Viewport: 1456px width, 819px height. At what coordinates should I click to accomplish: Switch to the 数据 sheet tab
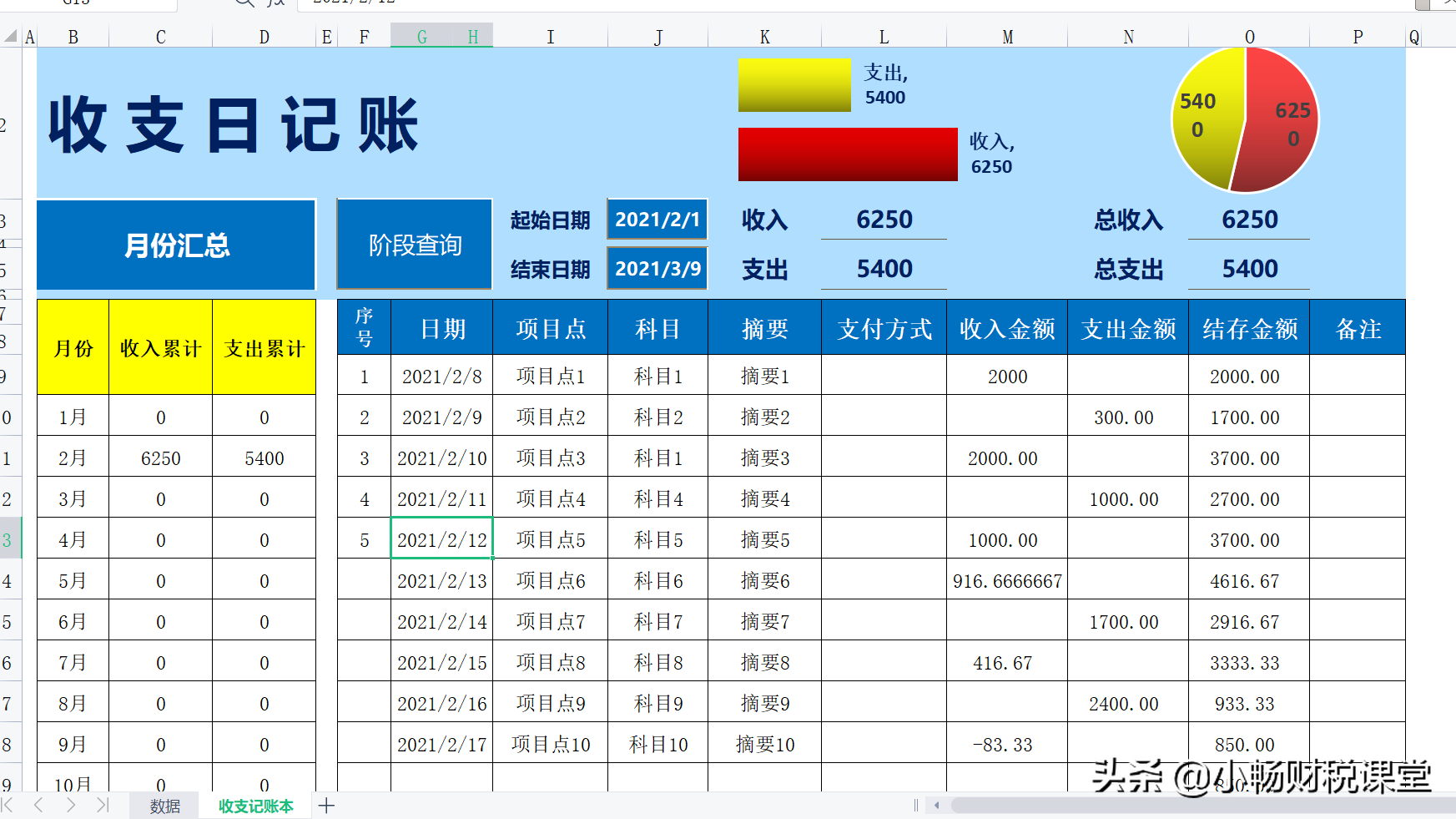164,806
